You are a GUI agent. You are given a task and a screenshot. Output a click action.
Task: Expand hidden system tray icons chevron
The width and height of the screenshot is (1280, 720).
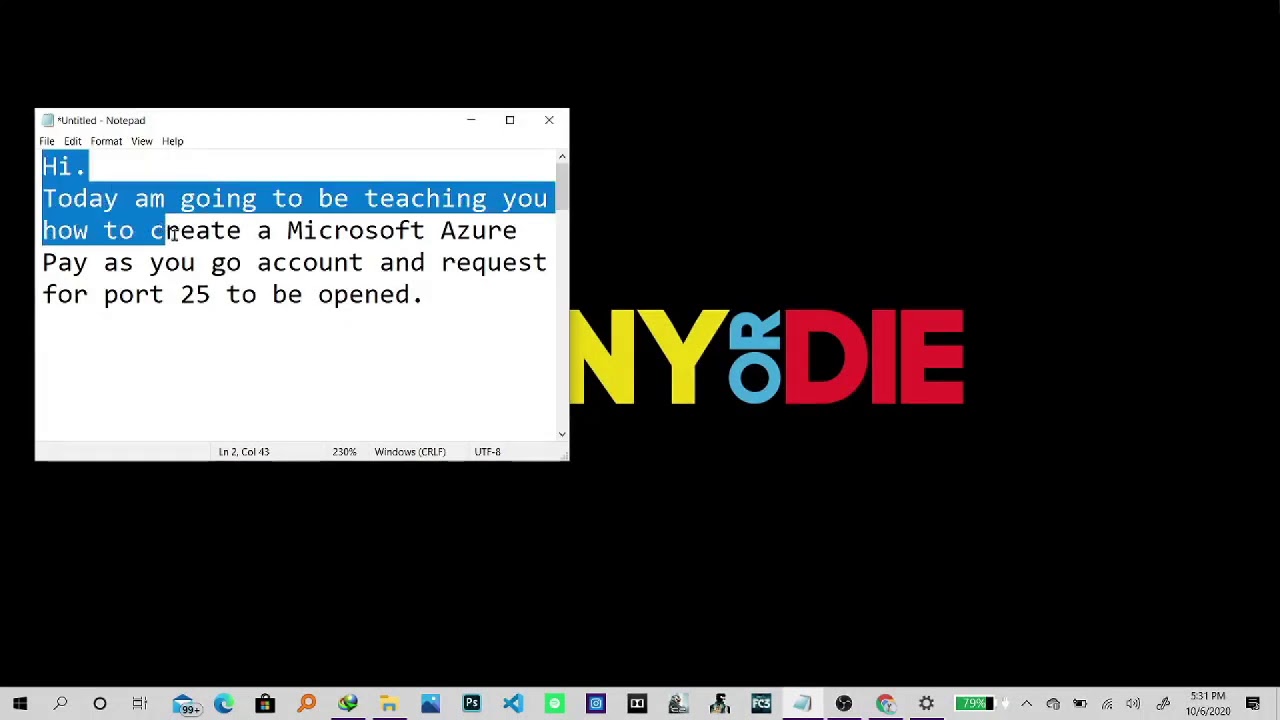[1026, 704]
